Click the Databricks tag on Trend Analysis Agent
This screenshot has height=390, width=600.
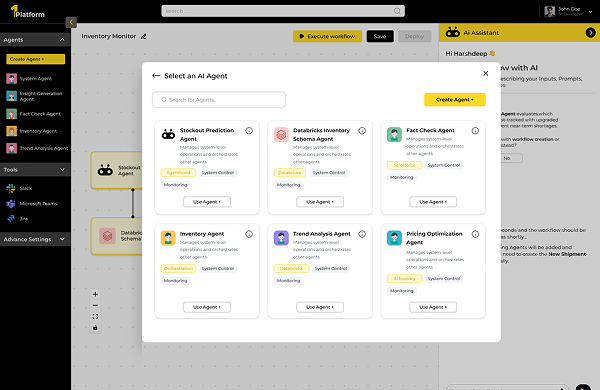coord(291,269)
